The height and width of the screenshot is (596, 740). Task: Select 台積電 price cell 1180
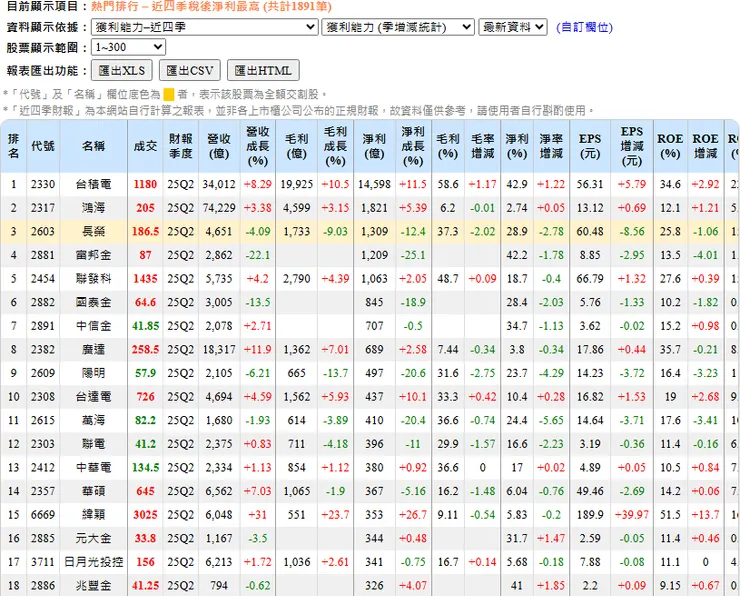[145, 184]
